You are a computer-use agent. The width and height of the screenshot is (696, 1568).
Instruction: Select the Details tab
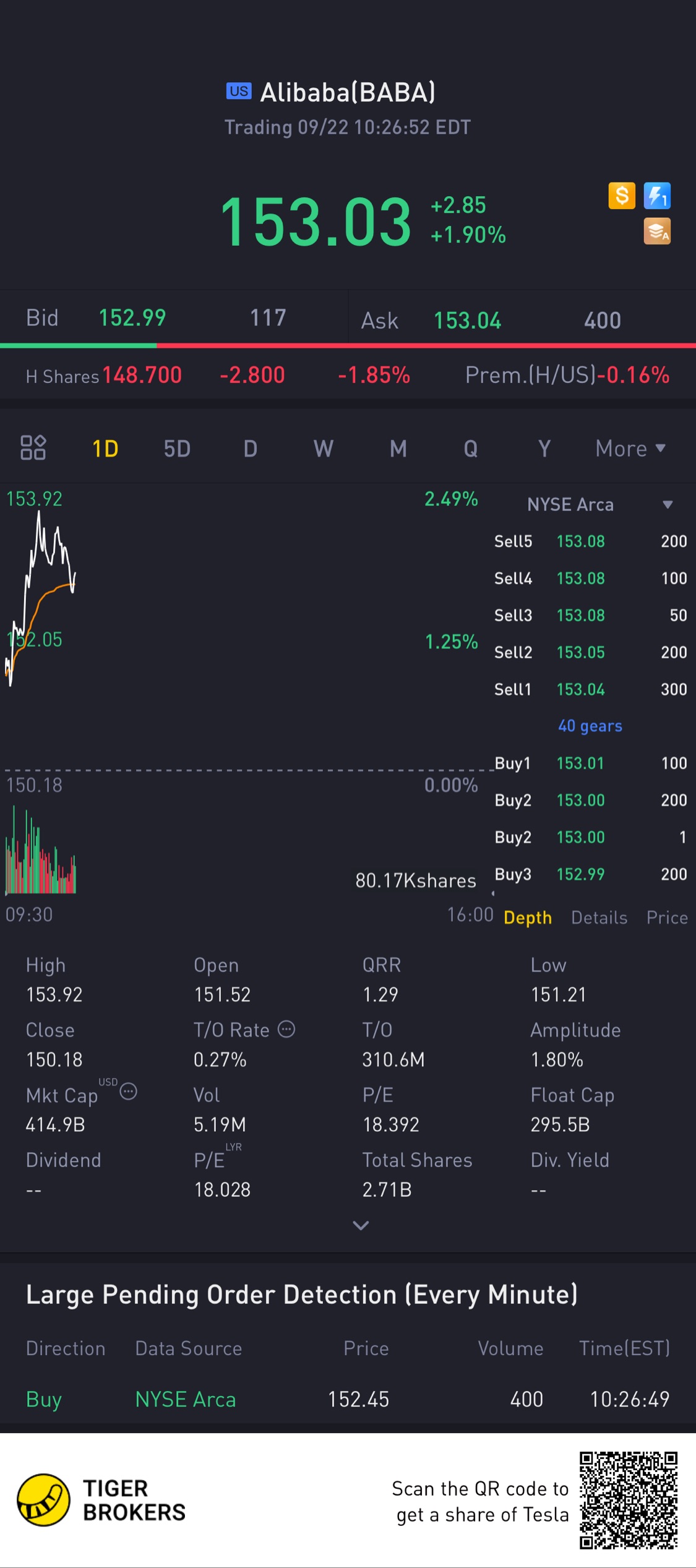coord(599,917)
